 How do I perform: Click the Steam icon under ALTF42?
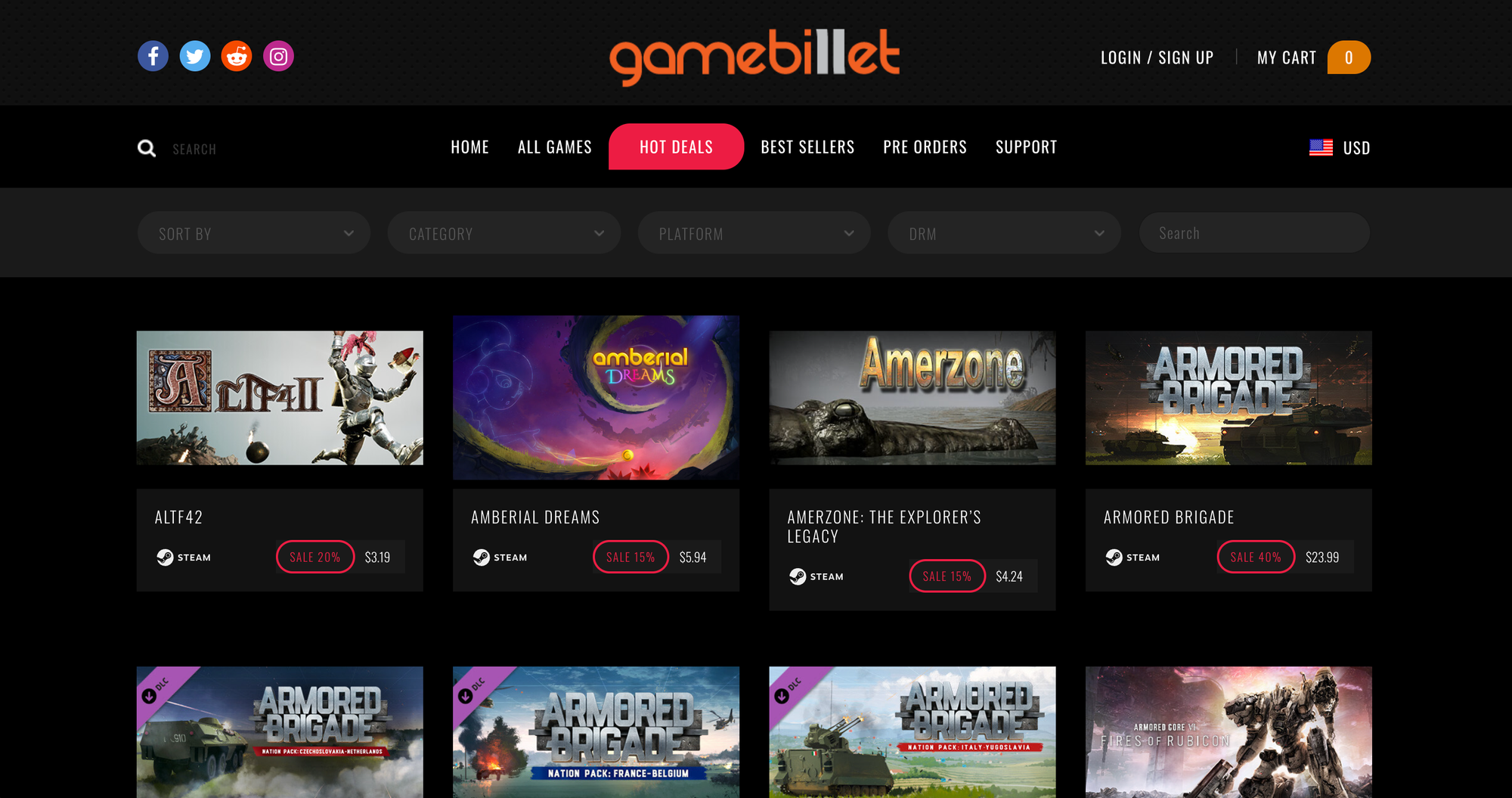[165, 557]
